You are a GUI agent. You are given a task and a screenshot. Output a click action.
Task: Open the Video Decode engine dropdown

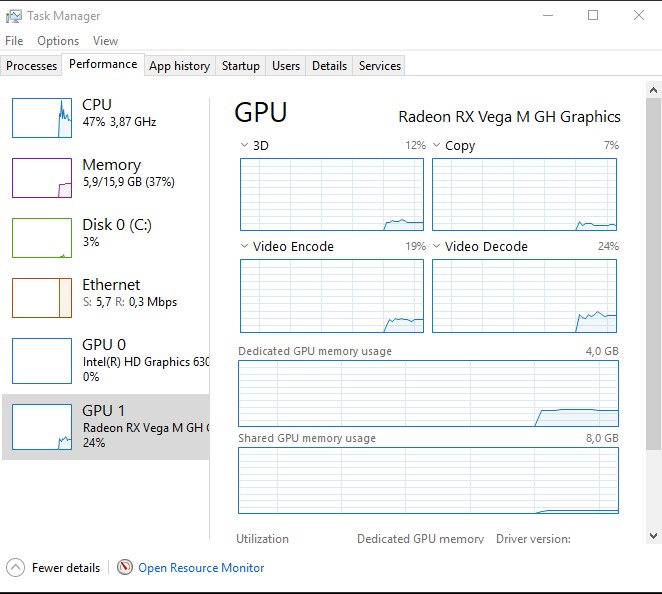click(x=437, y=246)
